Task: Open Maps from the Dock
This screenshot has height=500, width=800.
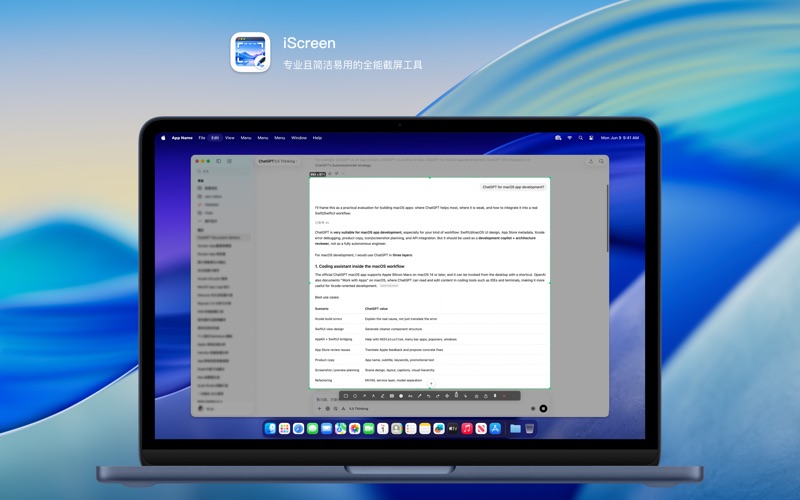Action: 340,429
